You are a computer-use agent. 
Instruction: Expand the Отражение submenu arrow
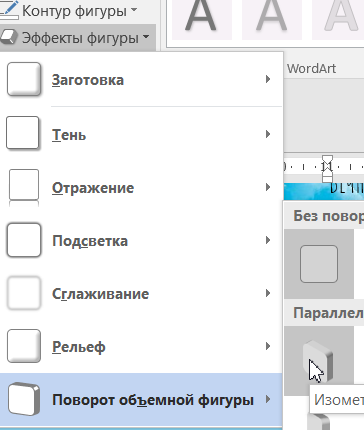[x=268, y=187]
